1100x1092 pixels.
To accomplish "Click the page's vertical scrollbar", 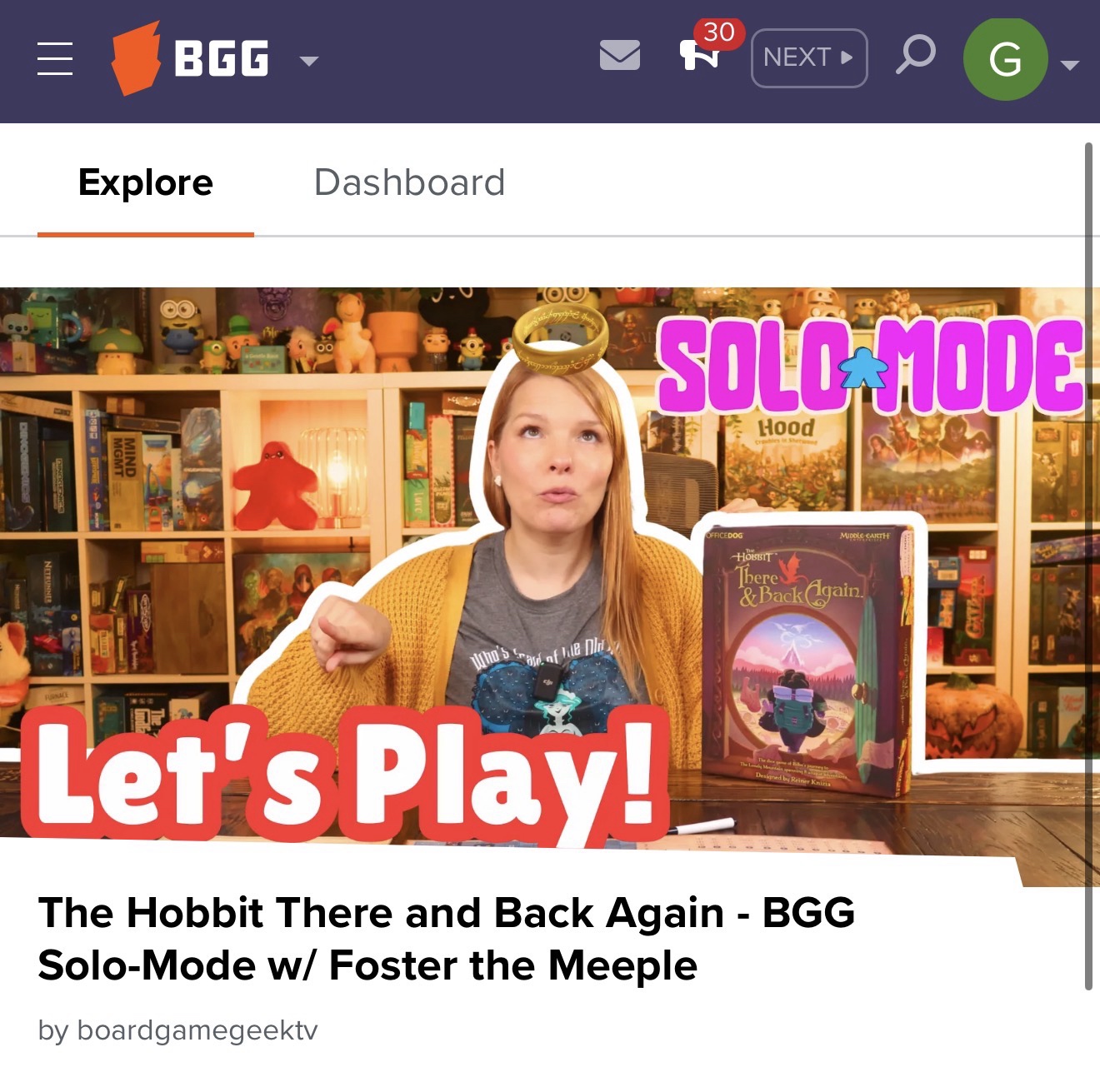I will [x=1087, y=566].
